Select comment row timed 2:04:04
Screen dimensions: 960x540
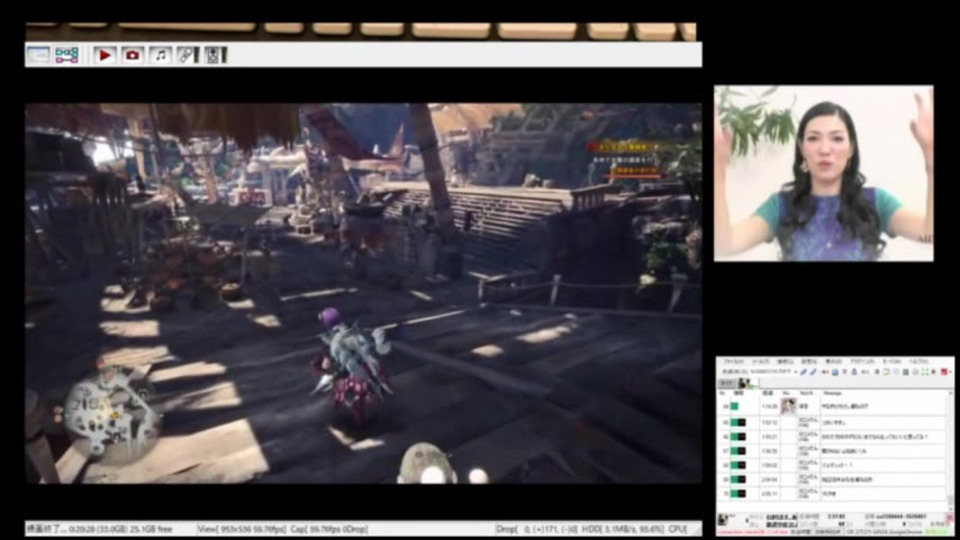833,479
